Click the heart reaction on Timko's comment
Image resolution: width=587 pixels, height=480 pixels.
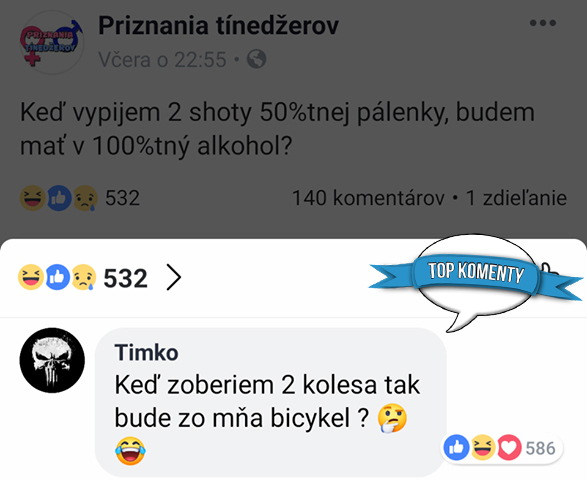[509, 448]
